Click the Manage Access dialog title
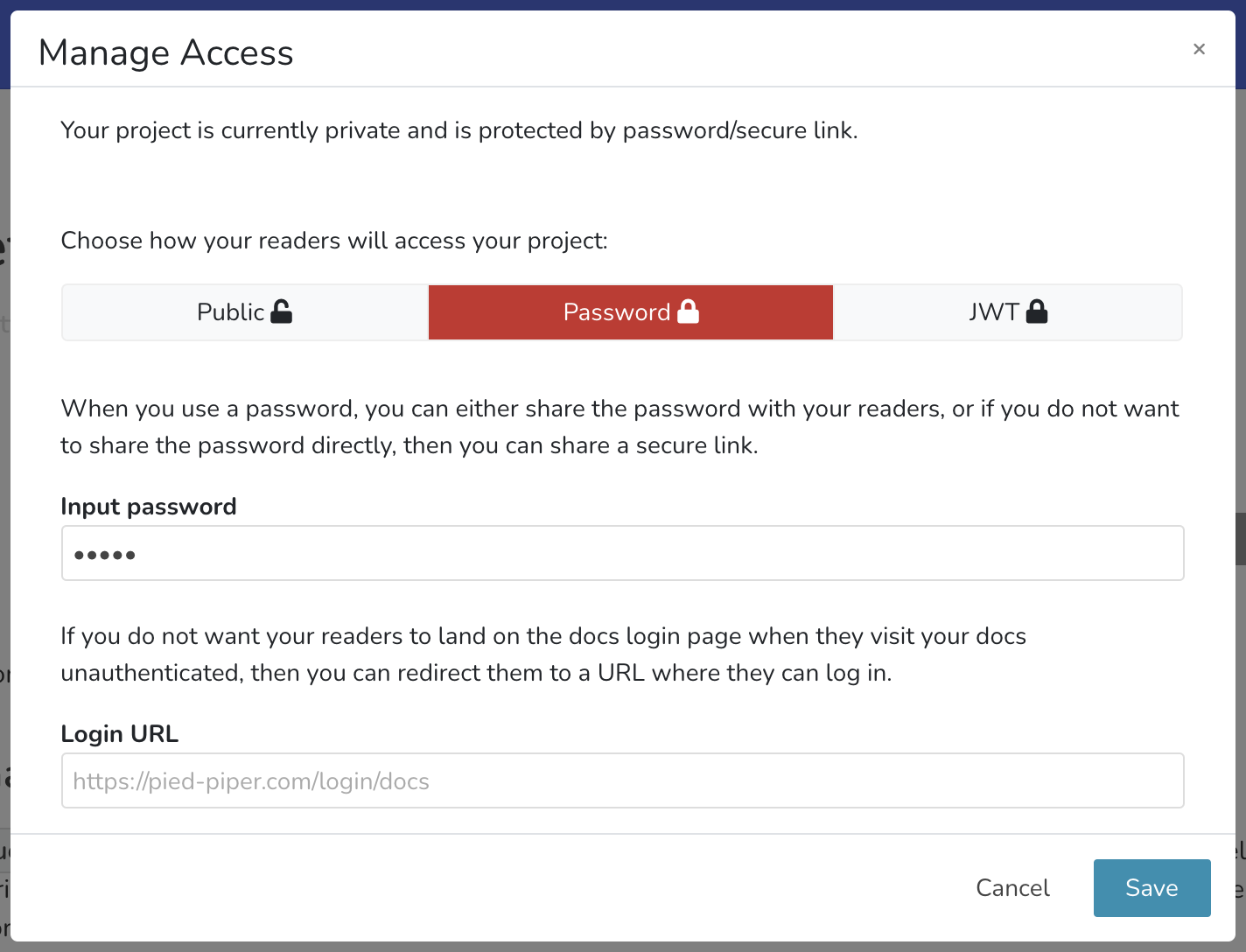The height and width of the screenshot is (952, 1246). pyautogui.click(x=166, y=53)
